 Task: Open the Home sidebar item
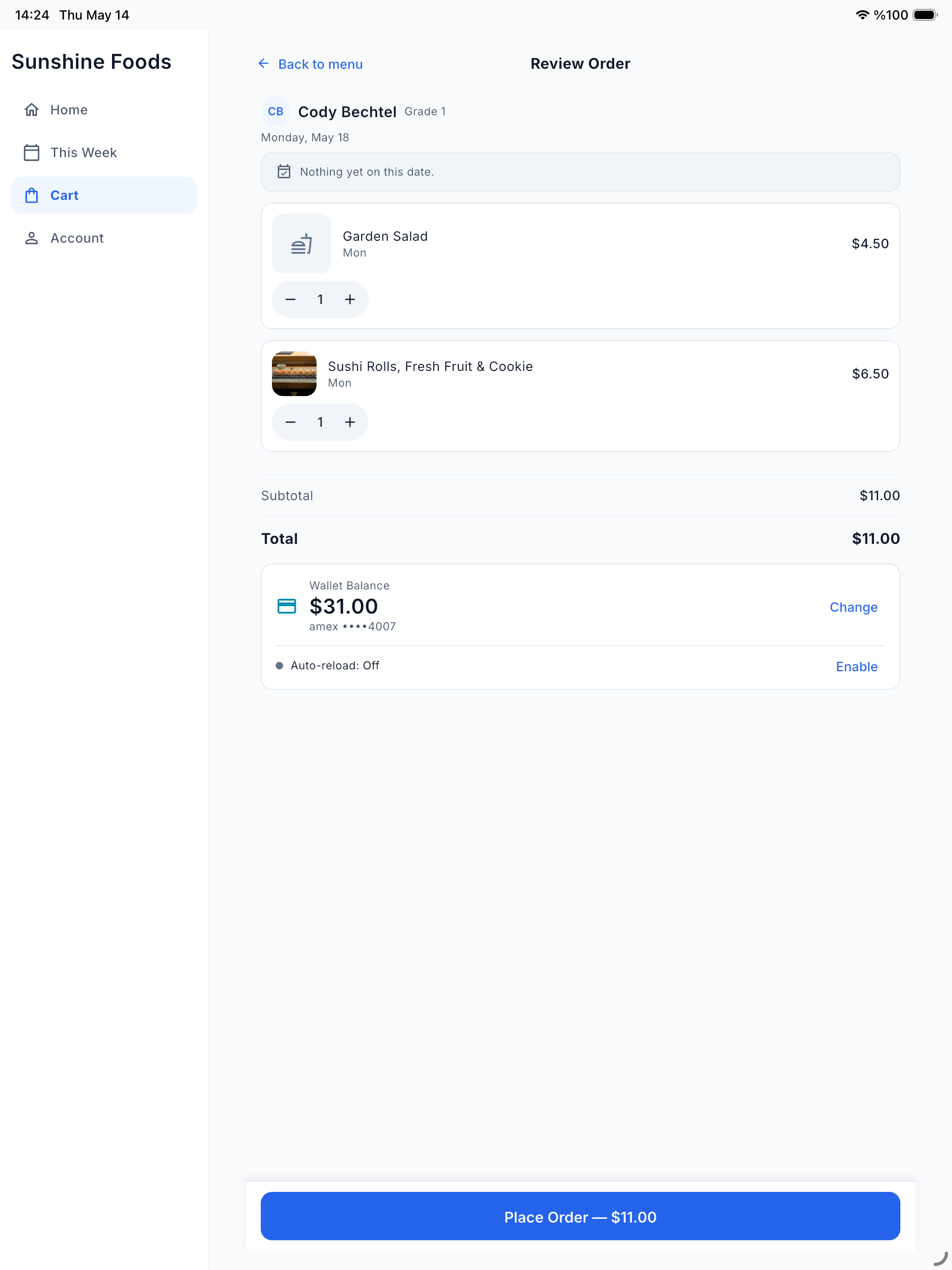pos(104,110)
